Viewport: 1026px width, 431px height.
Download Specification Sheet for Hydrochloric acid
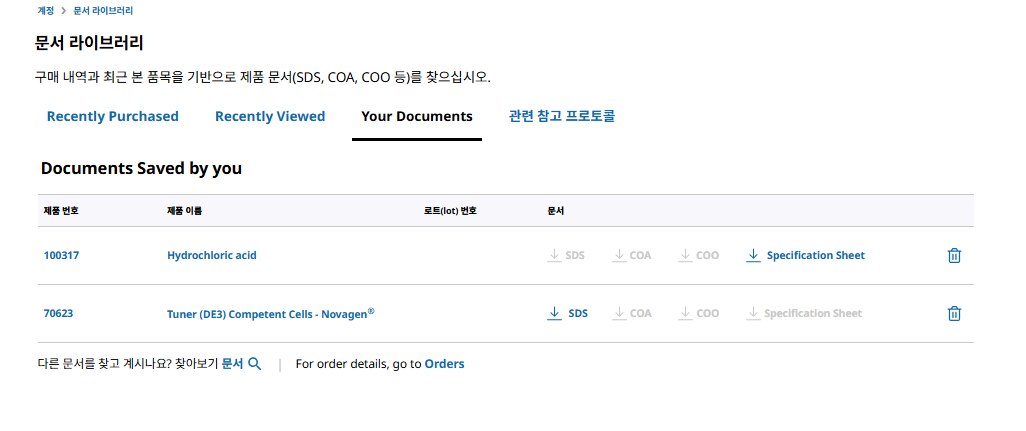point(805,255)
